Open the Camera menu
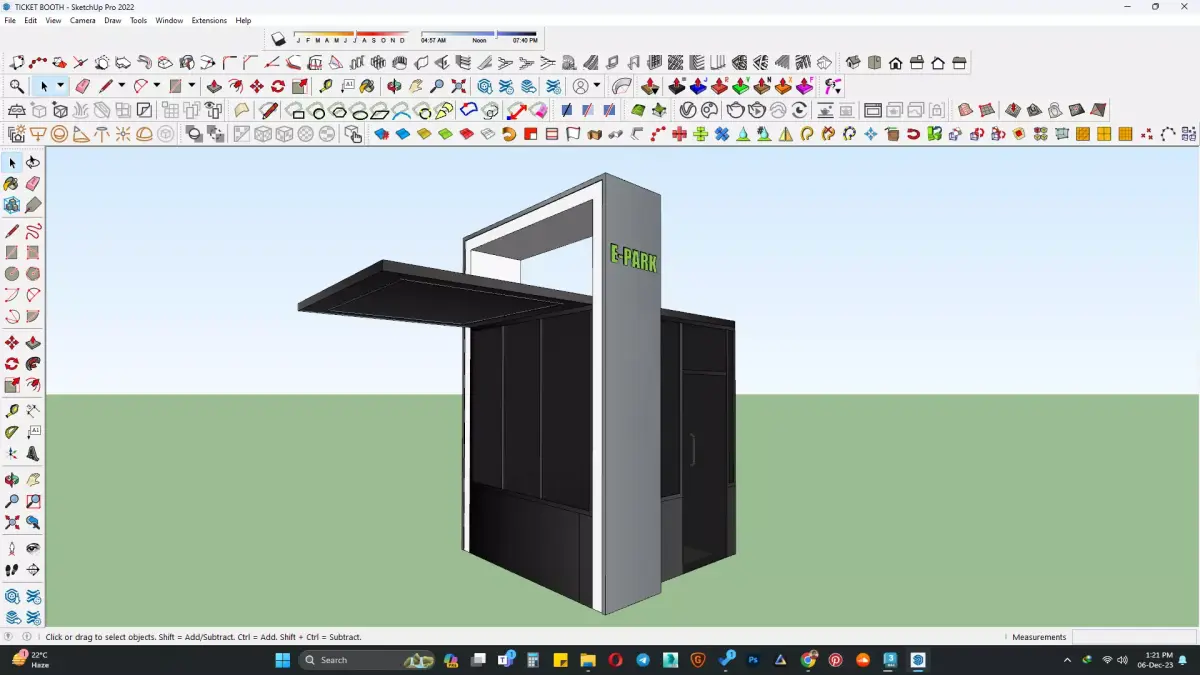 [x=82, y=20]
